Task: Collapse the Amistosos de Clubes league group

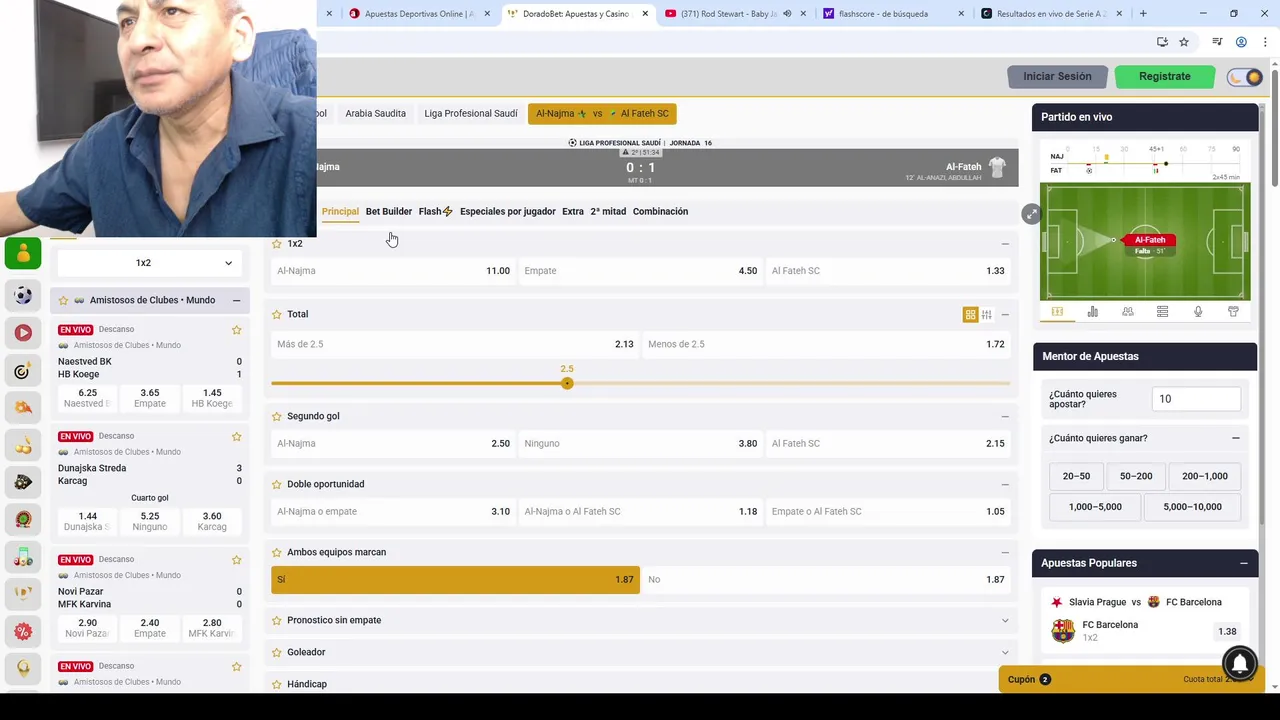Action: [x=237, y=300]
